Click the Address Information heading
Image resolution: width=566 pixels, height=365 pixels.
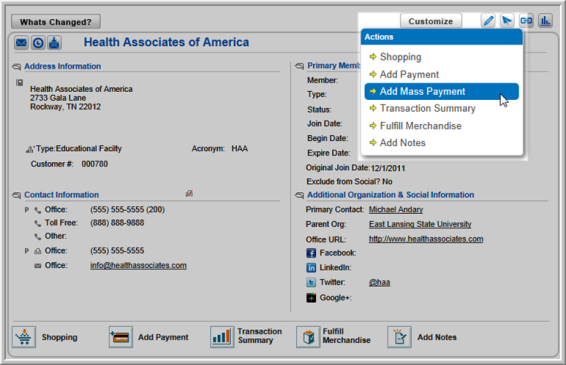[x=62, y=66]
